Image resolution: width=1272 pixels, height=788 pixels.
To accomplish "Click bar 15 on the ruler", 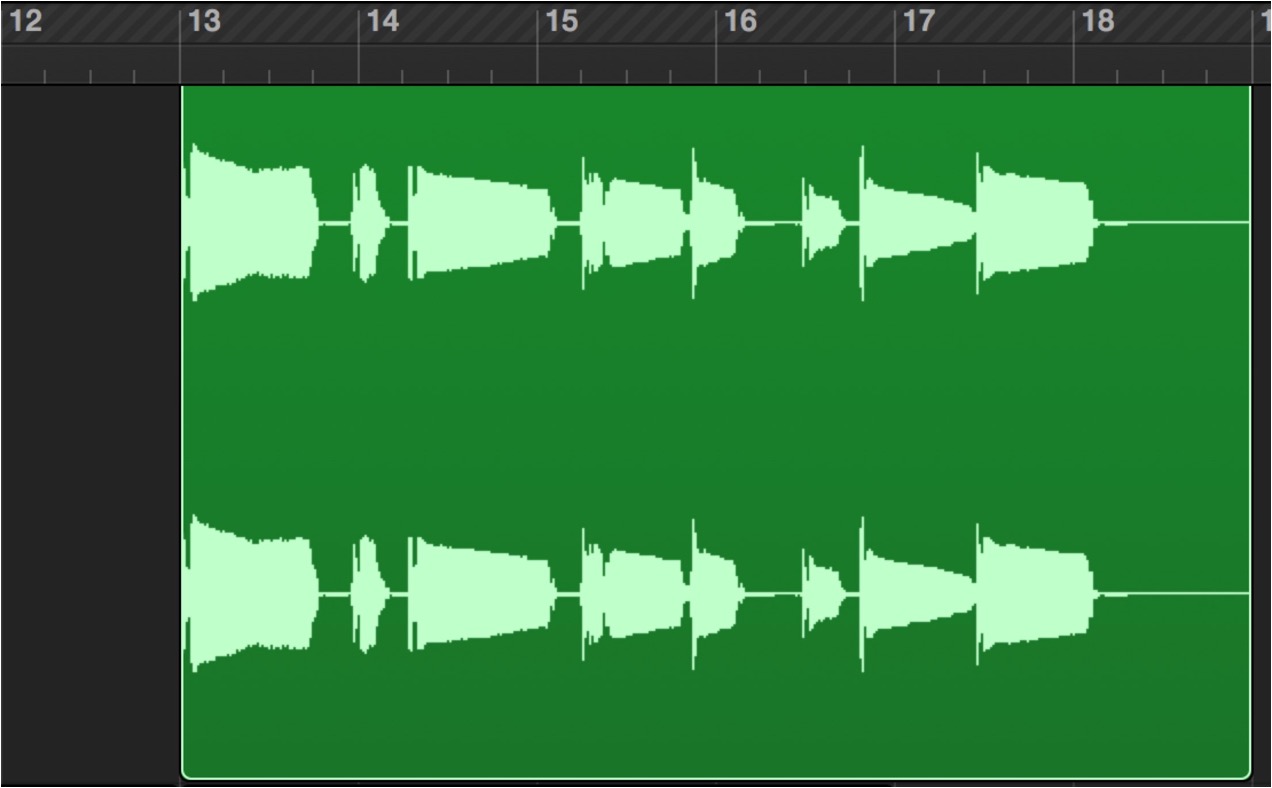I will pos(562,22).
